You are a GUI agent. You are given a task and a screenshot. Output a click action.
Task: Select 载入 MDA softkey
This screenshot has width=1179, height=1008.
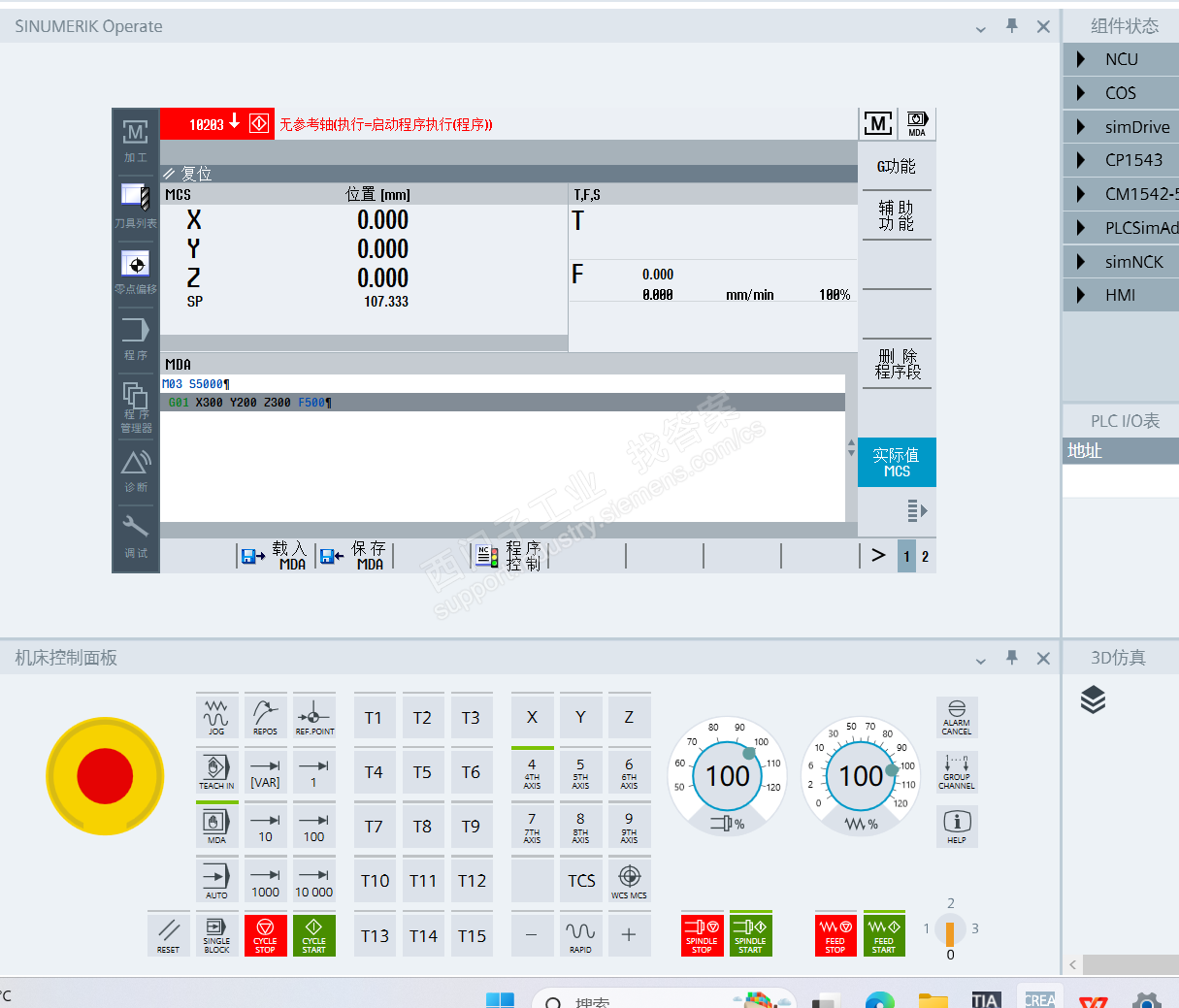pyautogui.click(x=276, y=556)
